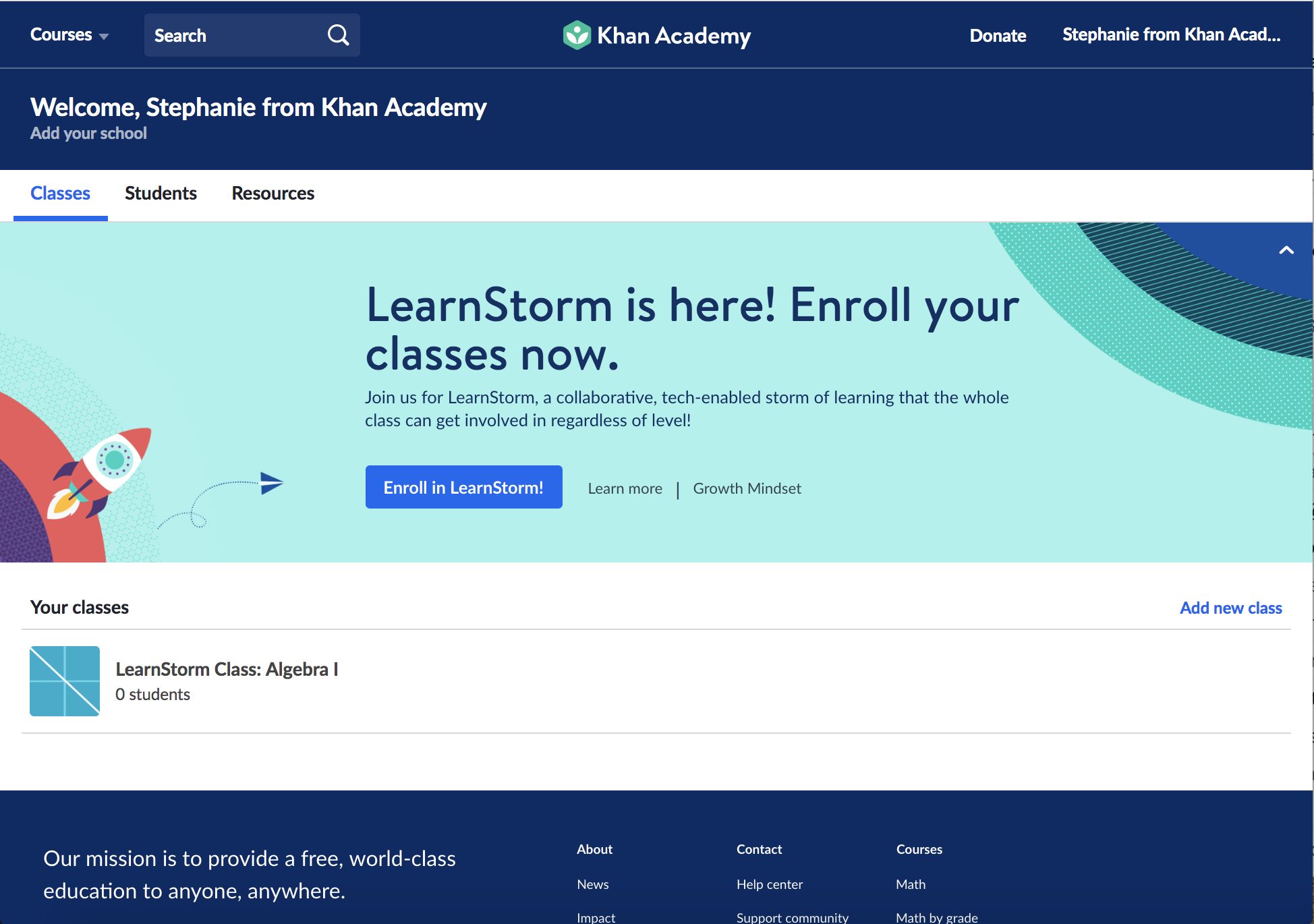Image resolution: width=1314 pixels, height=924 pixels.
Task: Select the Classes tab
Action: [60, 194]
